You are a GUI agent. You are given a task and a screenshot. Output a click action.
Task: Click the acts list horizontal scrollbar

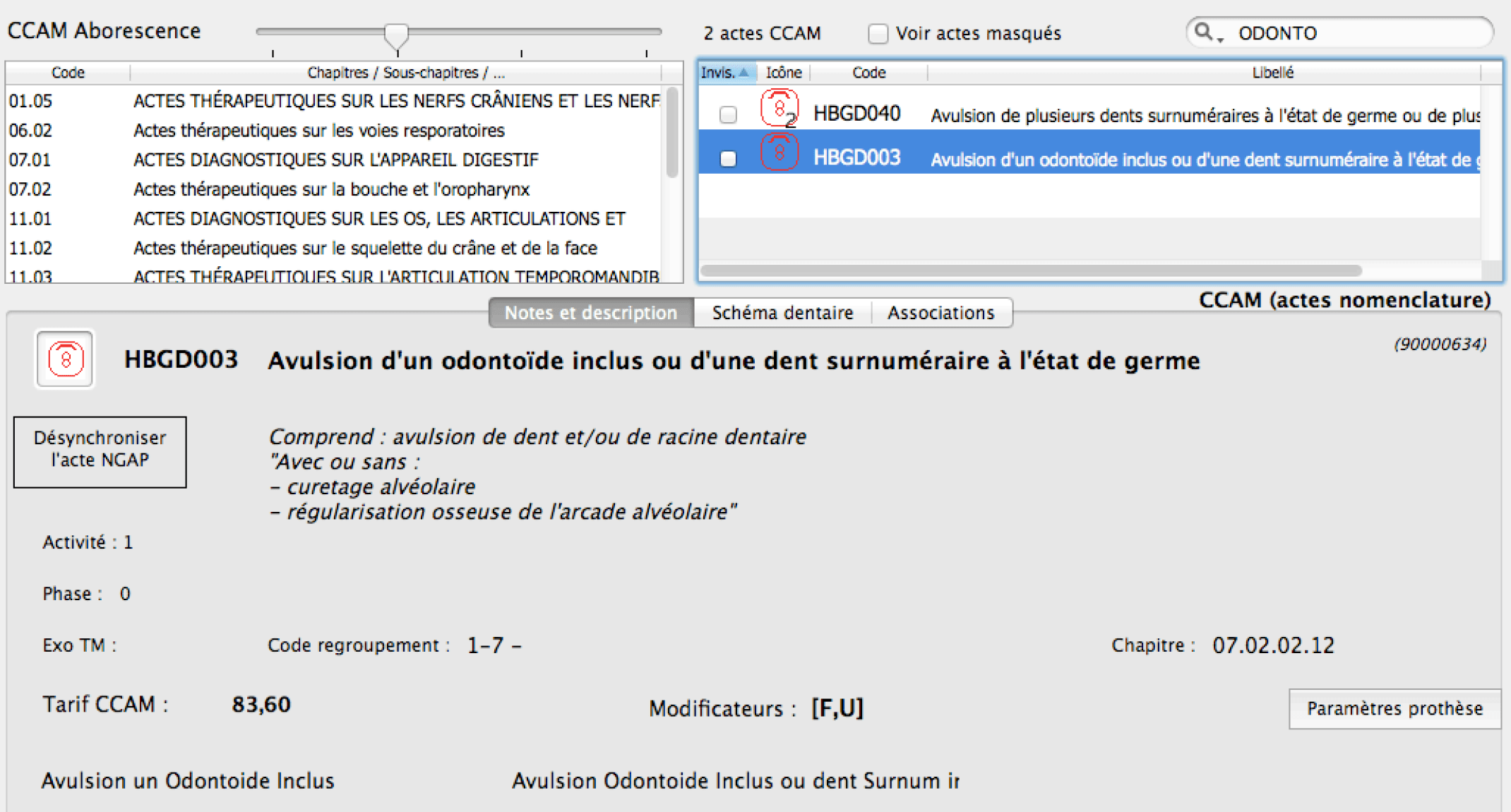click(1031, 270)
